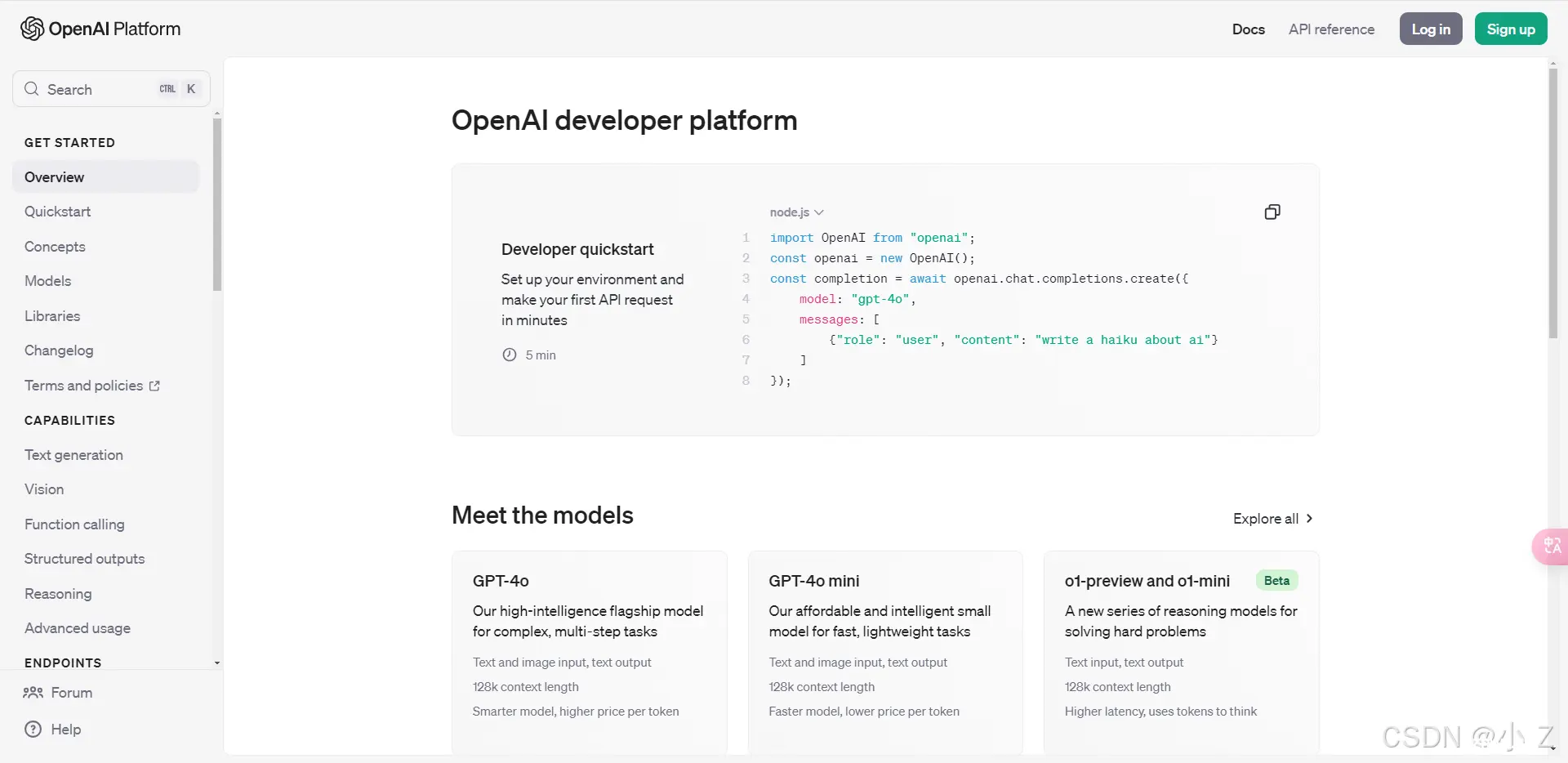Click the sidebar scrollbar thumb
The height and width of the screenshot is (763, 1568).
(217, 204)
